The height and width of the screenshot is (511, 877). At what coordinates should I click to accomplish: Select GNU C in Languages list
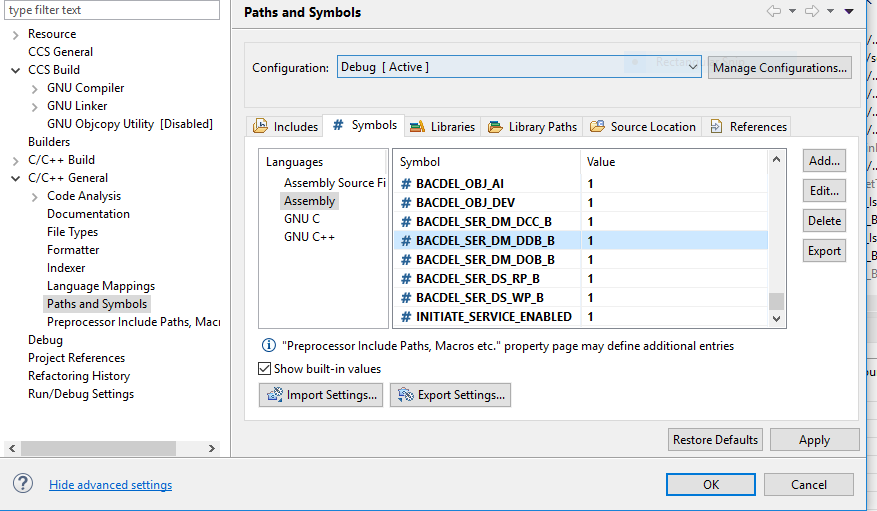302,219
